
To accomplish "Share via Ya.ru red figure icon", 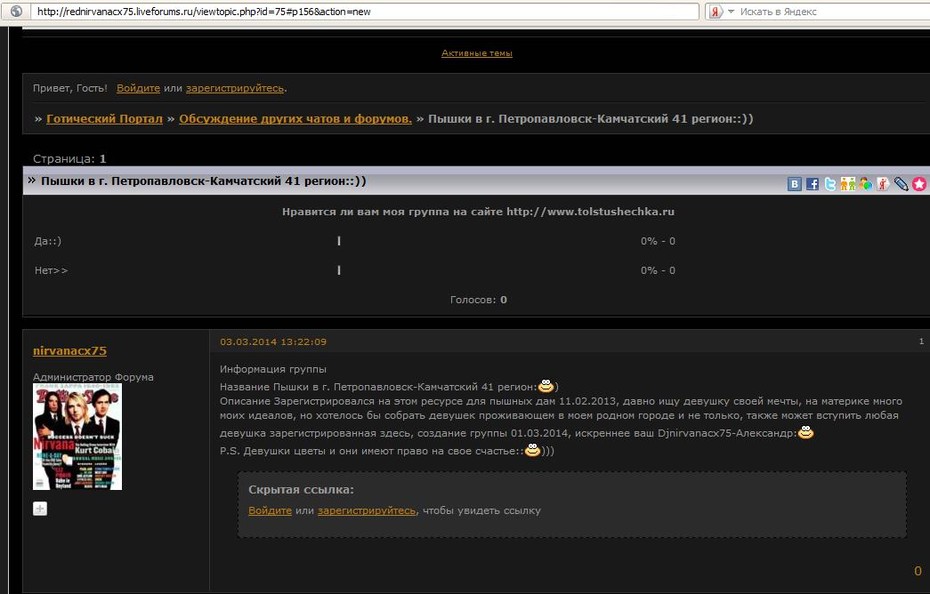I will click(x=883, y=184).
